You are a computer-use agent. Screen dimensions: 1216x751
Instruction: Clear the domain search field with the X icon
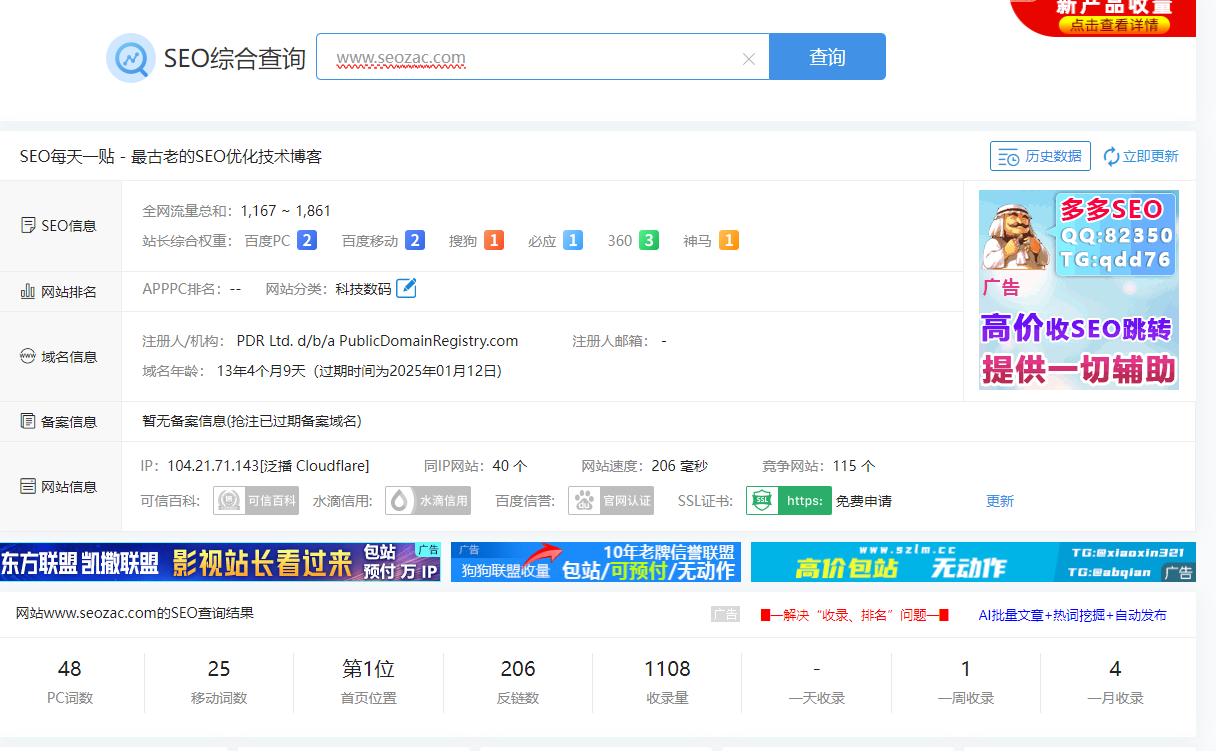click(748, 58)
